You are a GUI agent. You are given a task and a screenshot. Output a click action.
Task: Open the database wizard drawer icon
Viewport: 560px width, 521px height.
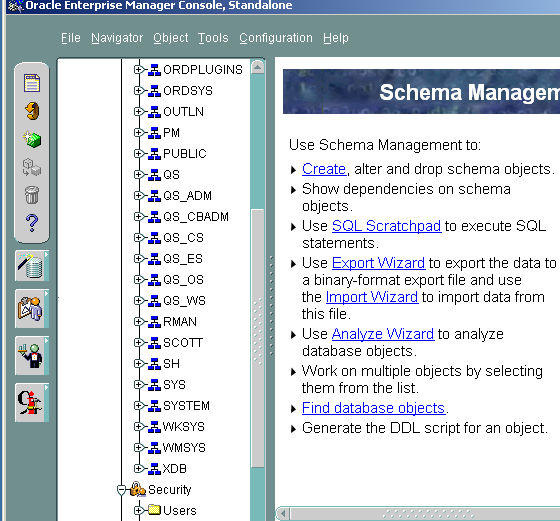point(32,266)
